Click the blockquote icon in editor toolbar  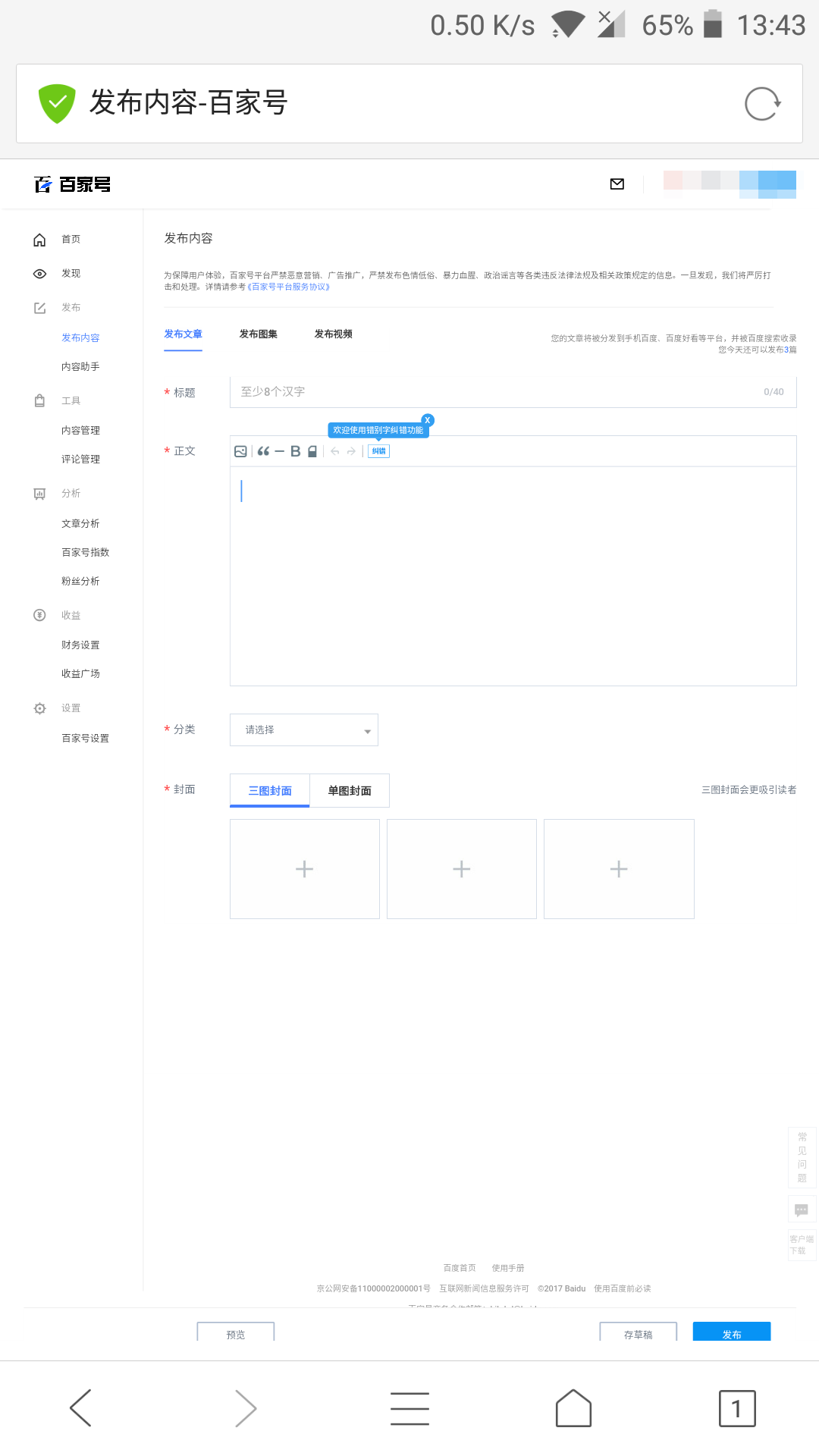tap(263, 451)
